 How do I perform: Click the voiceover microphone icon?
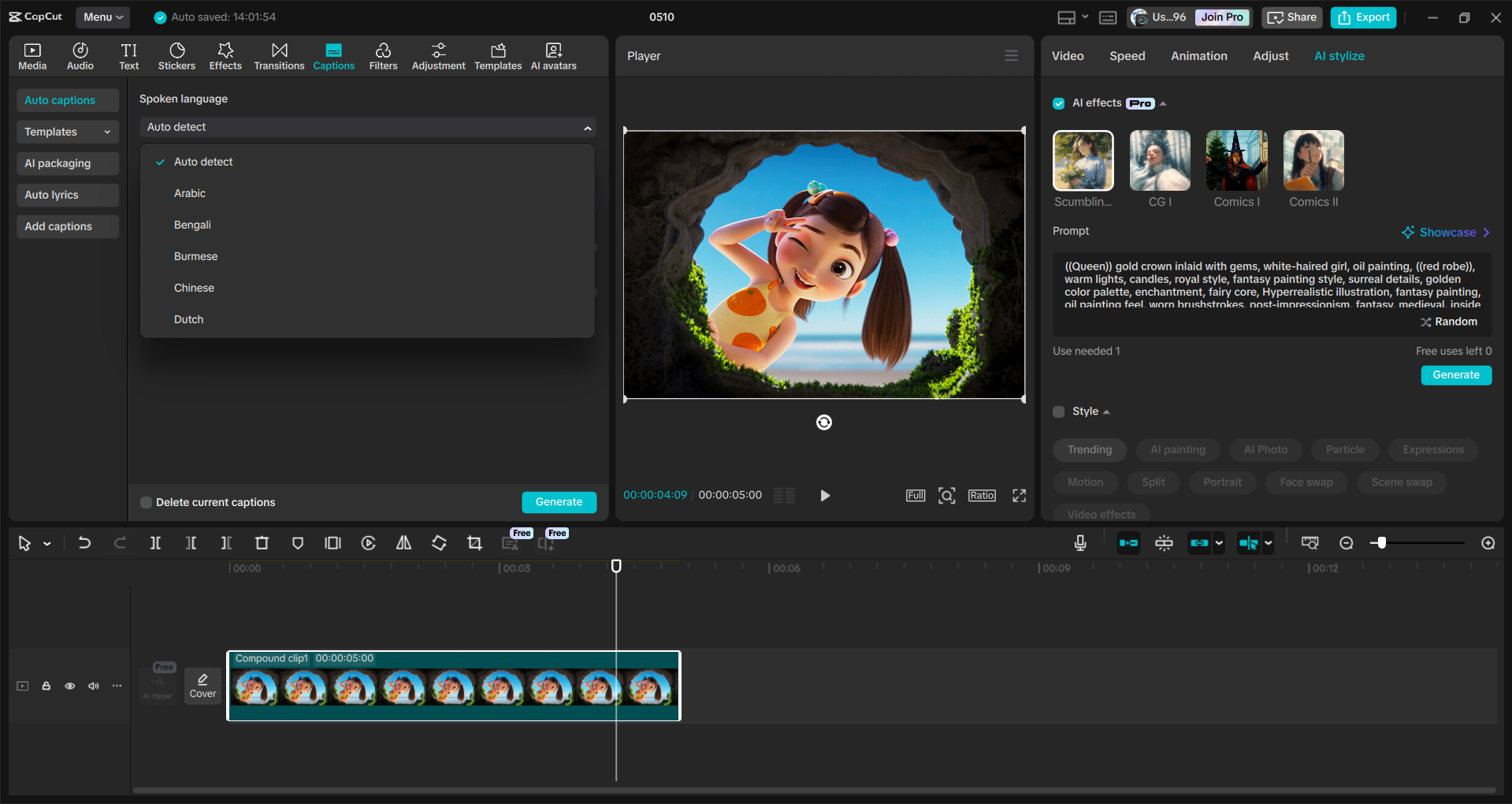1080,543
